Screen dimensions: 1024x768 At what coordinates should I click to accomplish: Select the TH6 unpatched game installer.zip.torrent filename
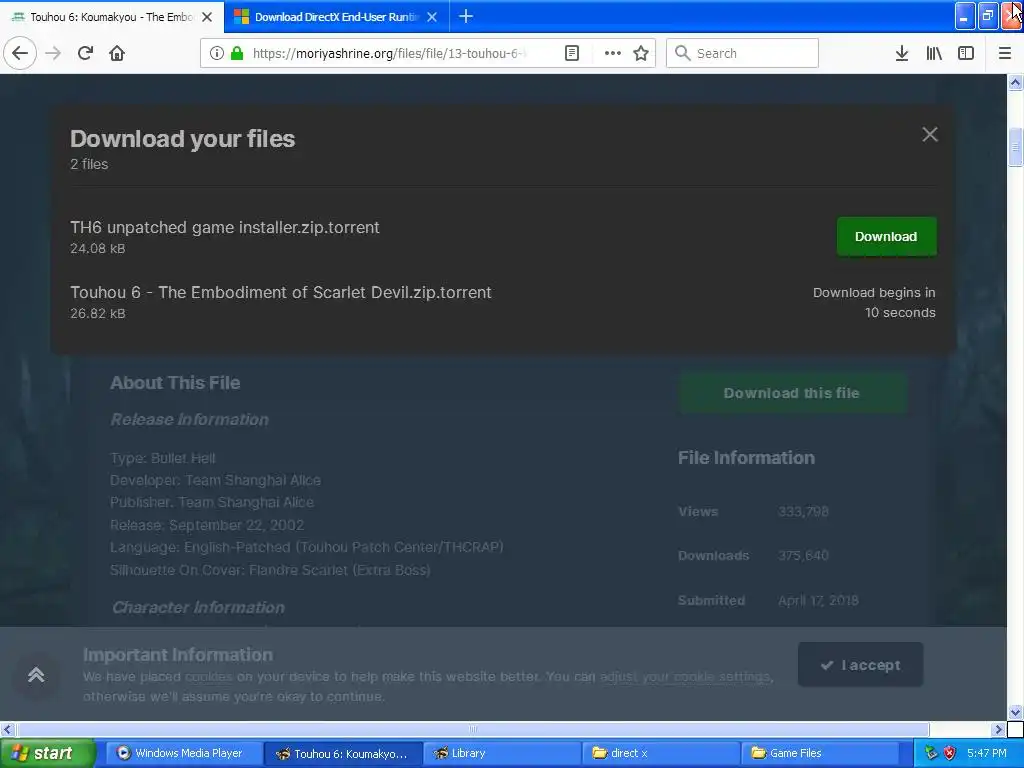pyautogui.click(x=225, y=227)
